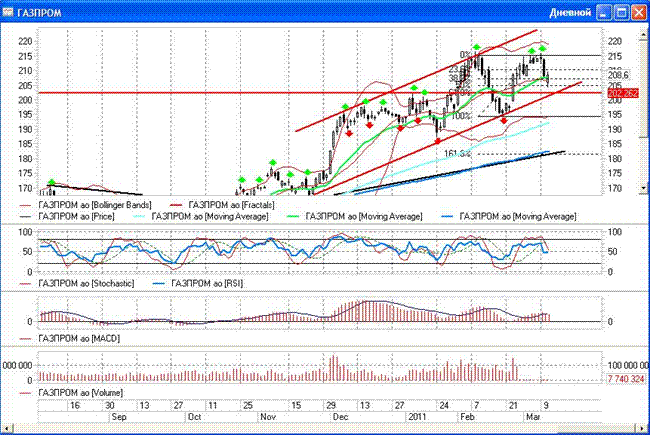Select the Stochastic legend entry
The image size is (650, 435).
[77, 284]
